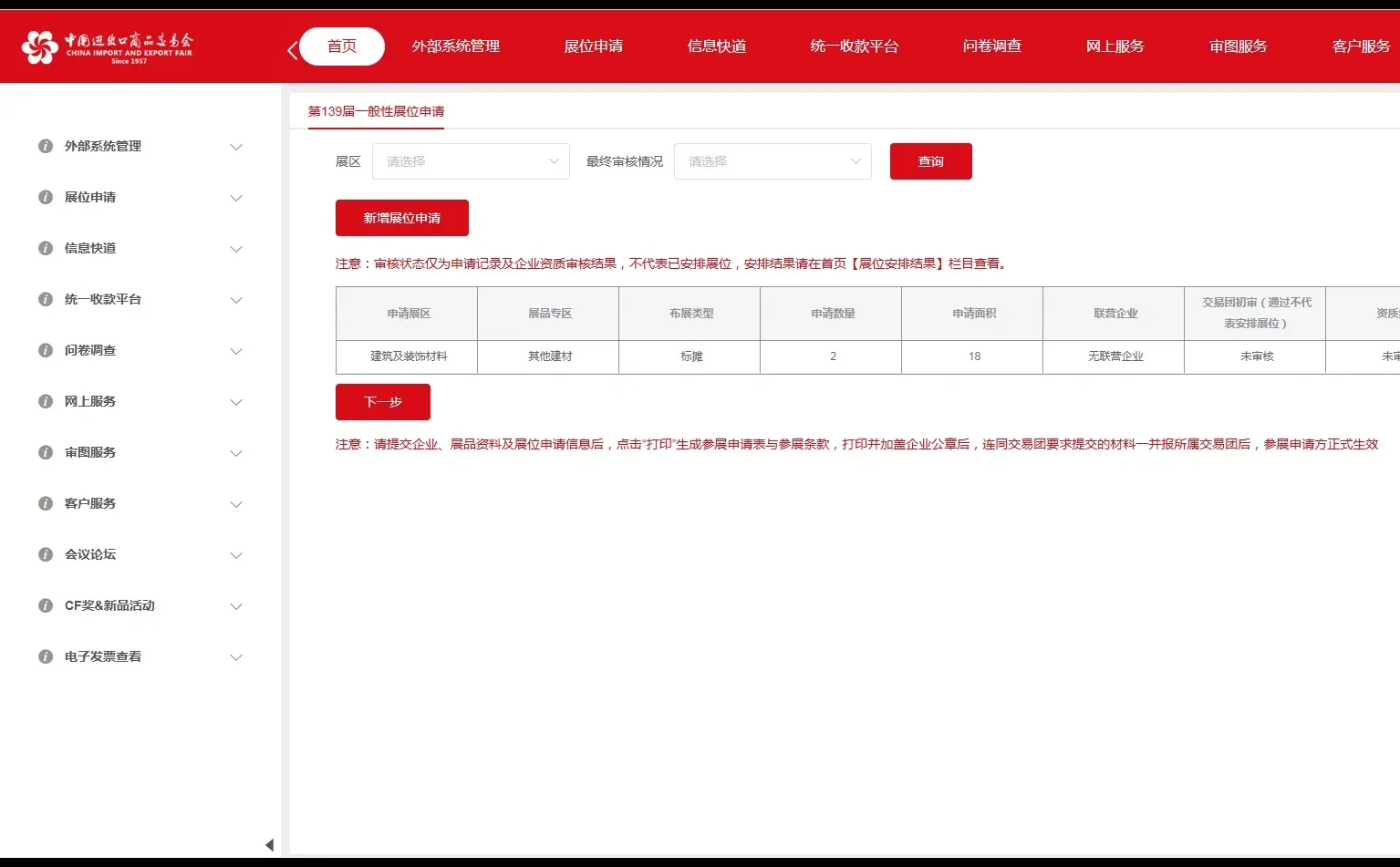This screenshot has height=867, width=1400.
Task: Open the 最终审核情况 dropdown
Action: [772, 161]
